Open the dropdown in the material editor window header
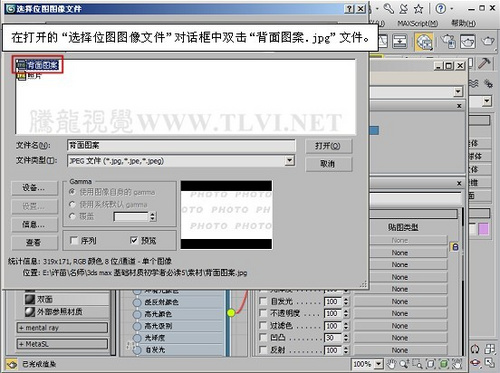500x373 pixels. (459, 91)
